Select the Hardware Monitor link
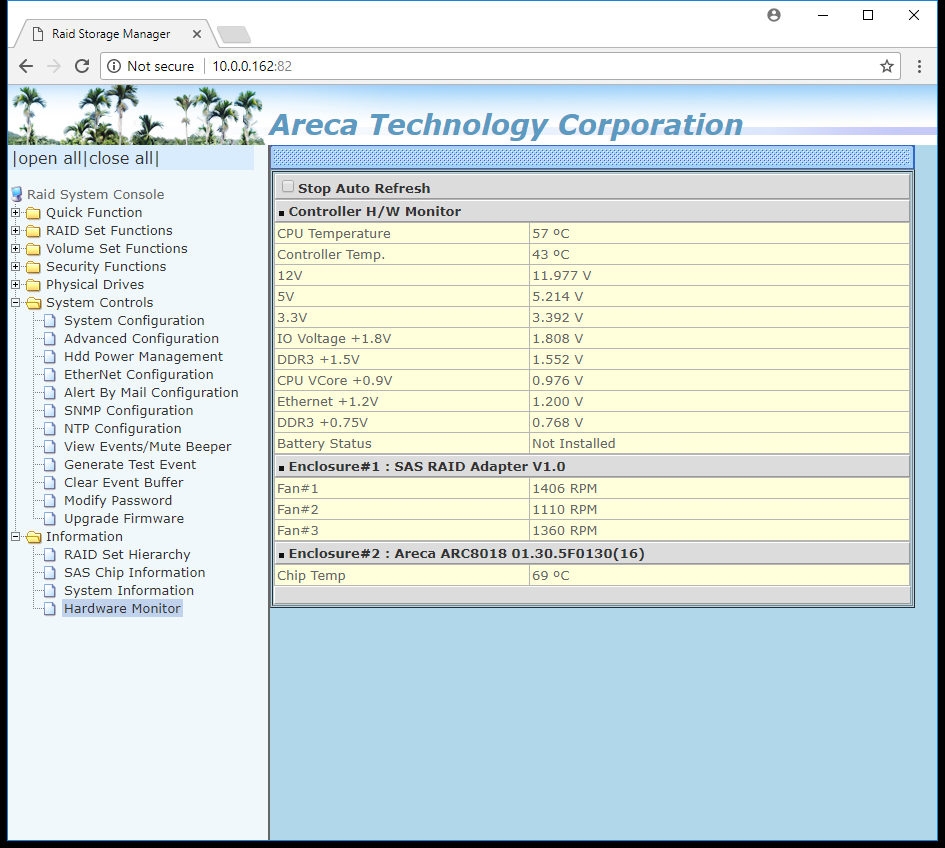Image resolution: width=945 pixels, height=848 pixels. pyautogui.click(x=122, y=609)
